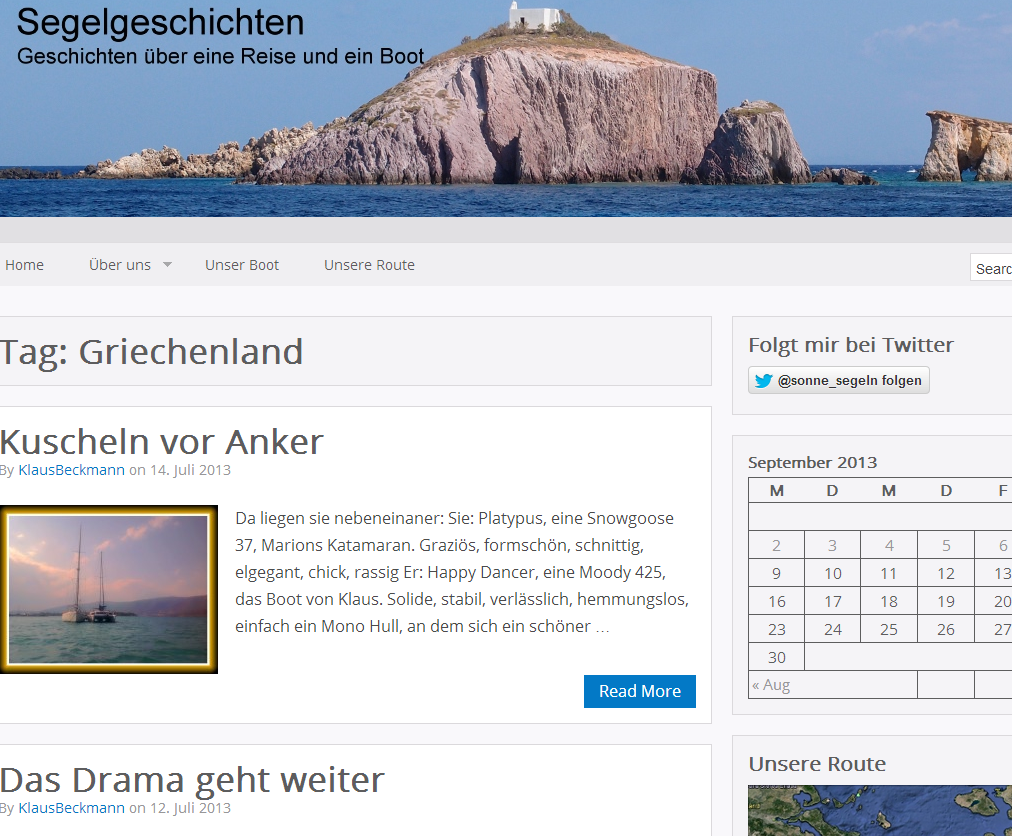Open the Home menu item

pyautogui.click(x=25, y=265)
